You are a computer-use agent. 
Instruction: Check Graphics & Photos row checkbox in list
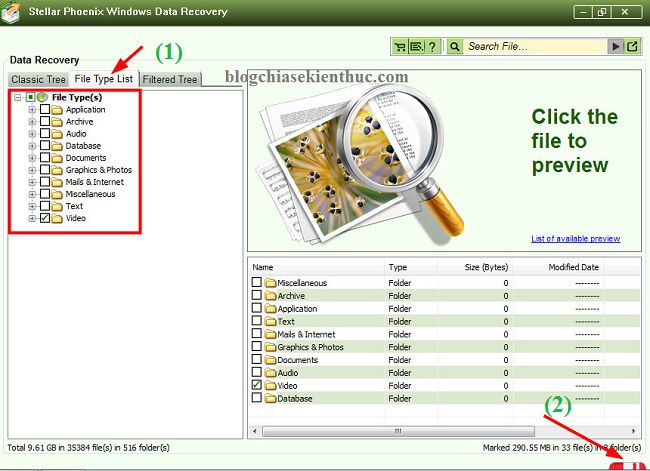(257, 347)
